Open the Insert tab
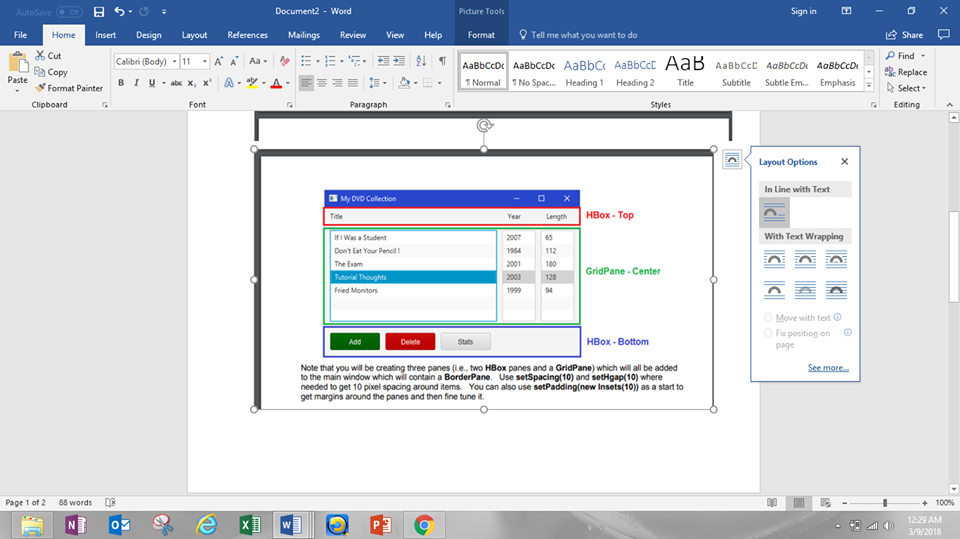This screenshot has height=539, width=960. (x=105, y=35)
